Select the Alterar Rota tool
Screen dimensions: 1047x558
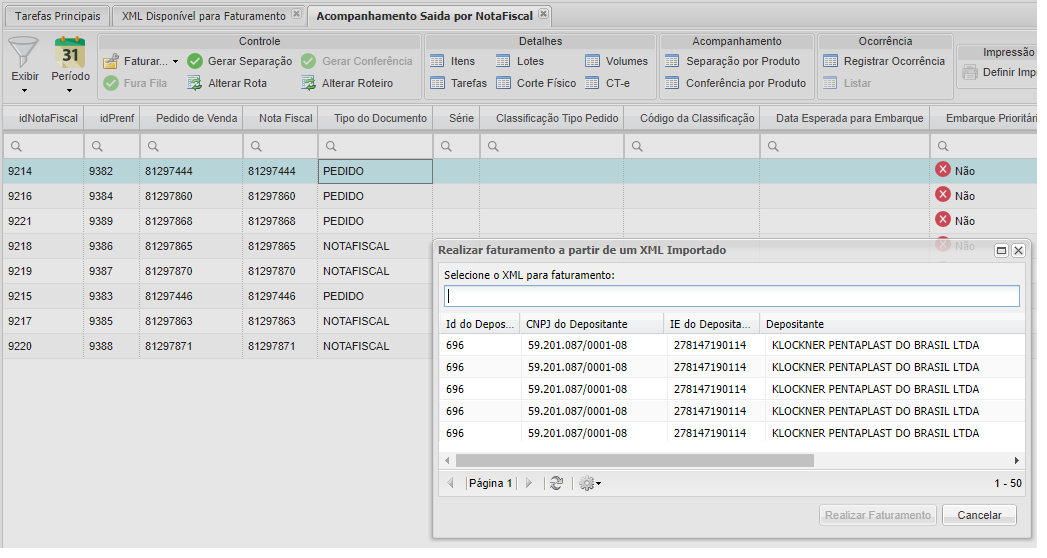pos(195,83)
